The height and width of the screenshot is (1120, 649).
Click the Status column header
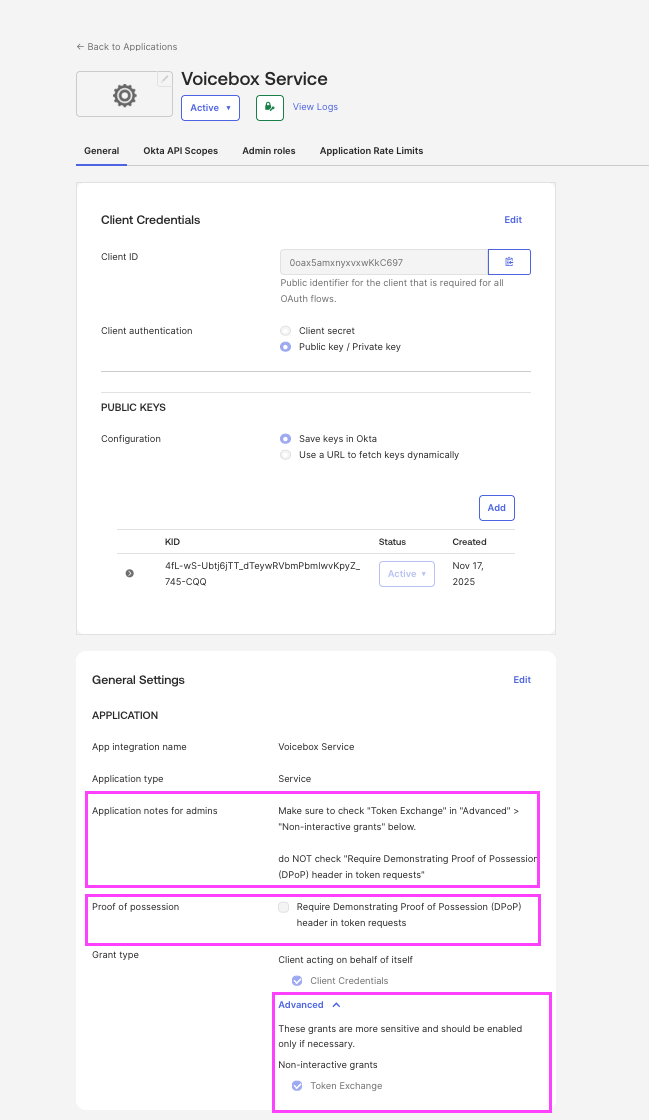click(392, 542)
